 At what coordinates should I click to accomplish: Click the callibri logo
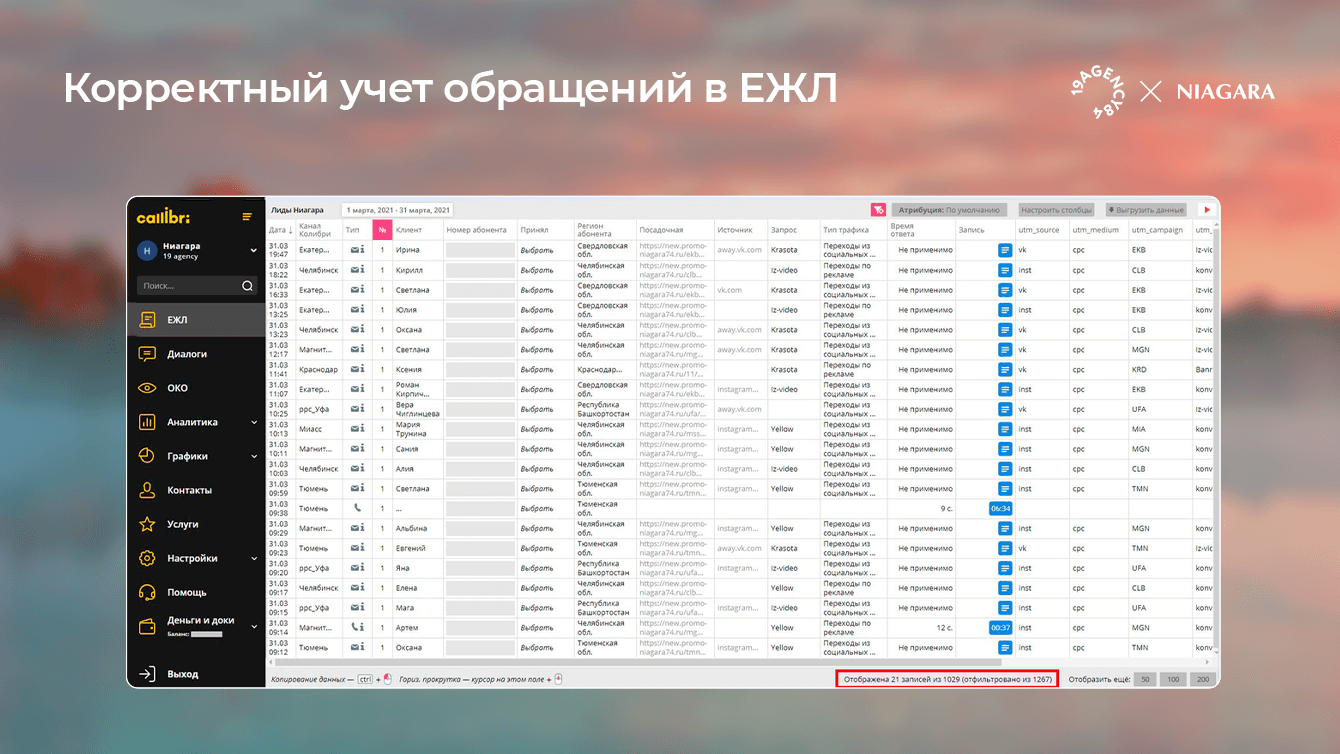163,217
